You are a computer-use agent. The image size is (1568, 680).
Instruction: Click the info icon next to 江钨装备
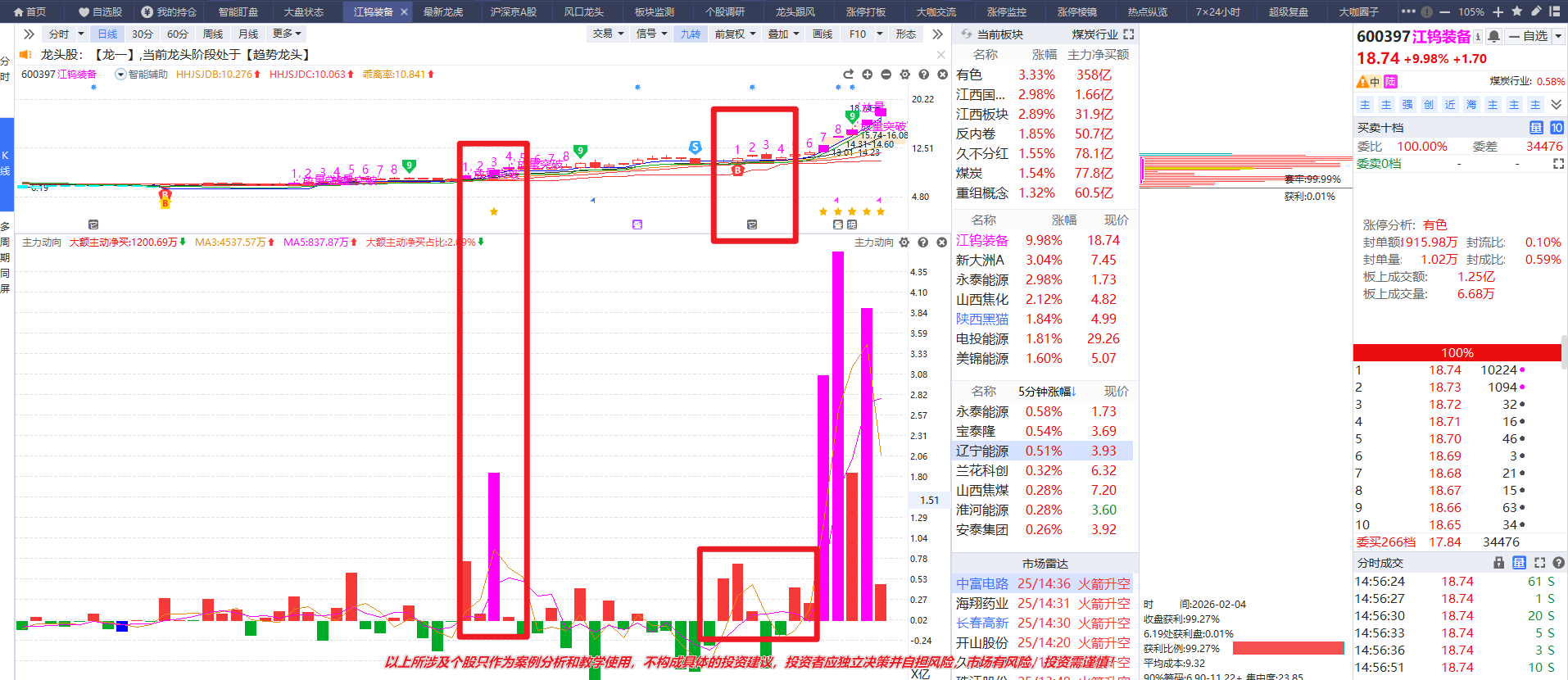point(1478,37)
